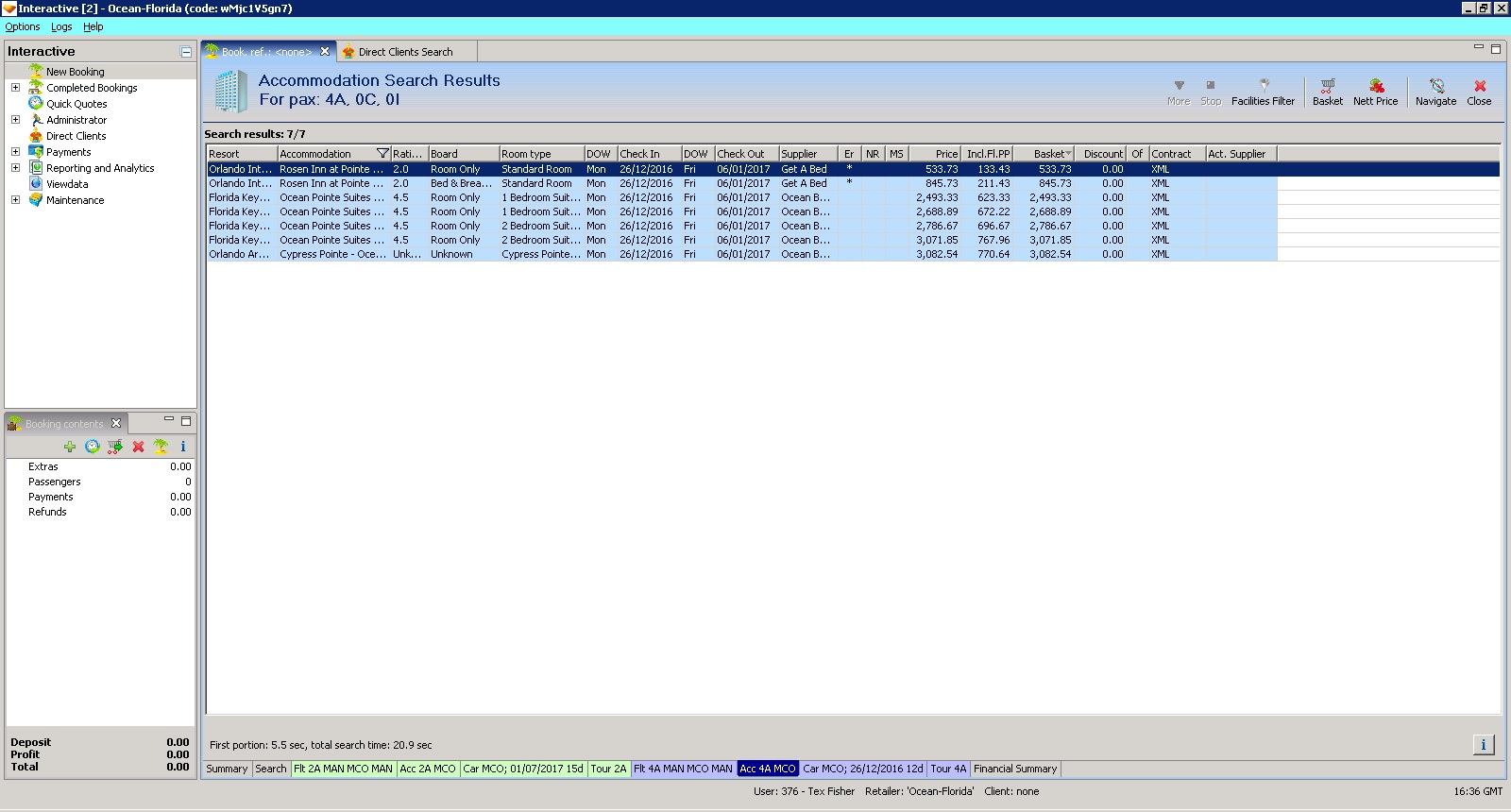Open the Financial Summary bottom tab

(1015, 769)
